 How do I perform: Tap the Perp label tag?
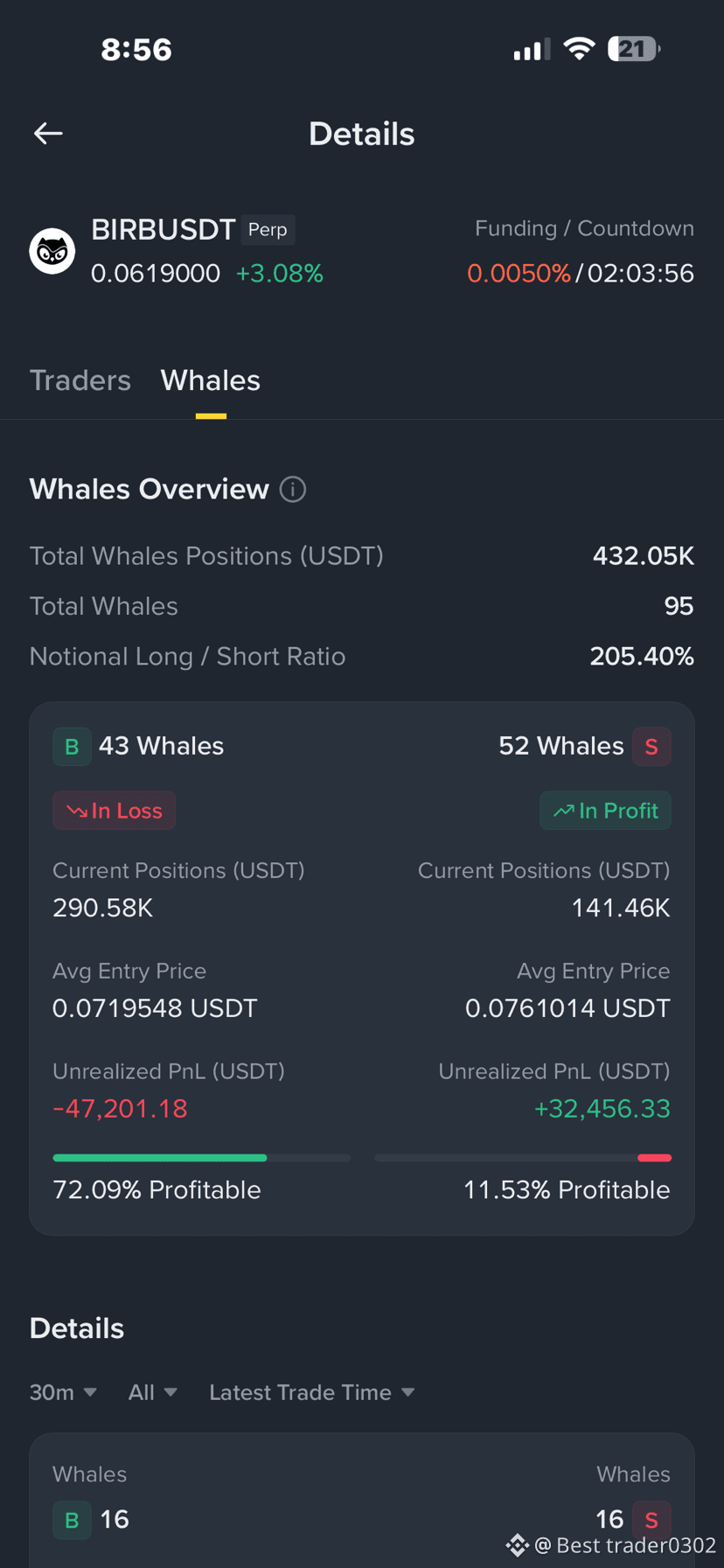[268, 230]
